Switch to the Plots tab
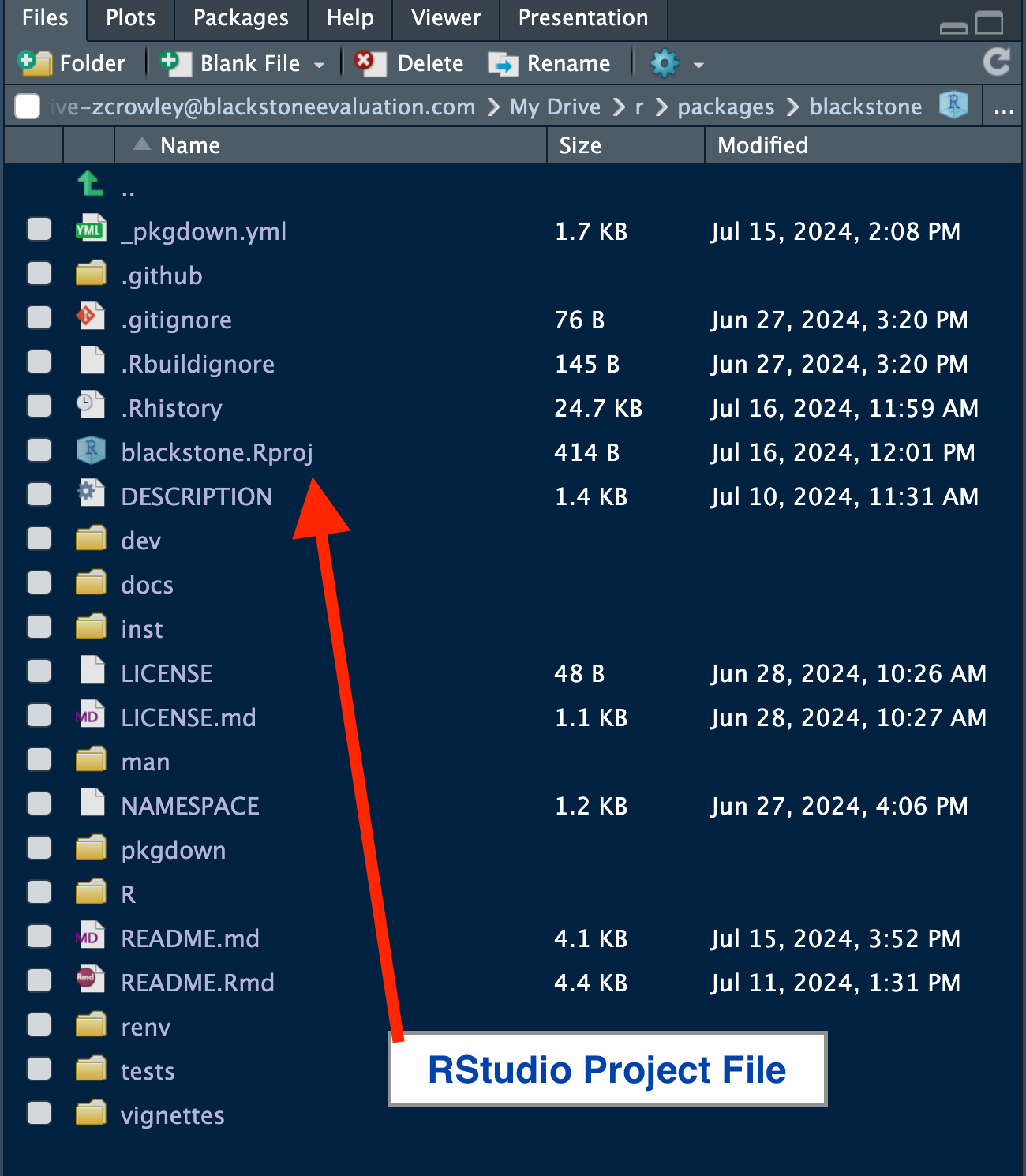Viewport: 1026px width, 1176px height. pos(129,18)
